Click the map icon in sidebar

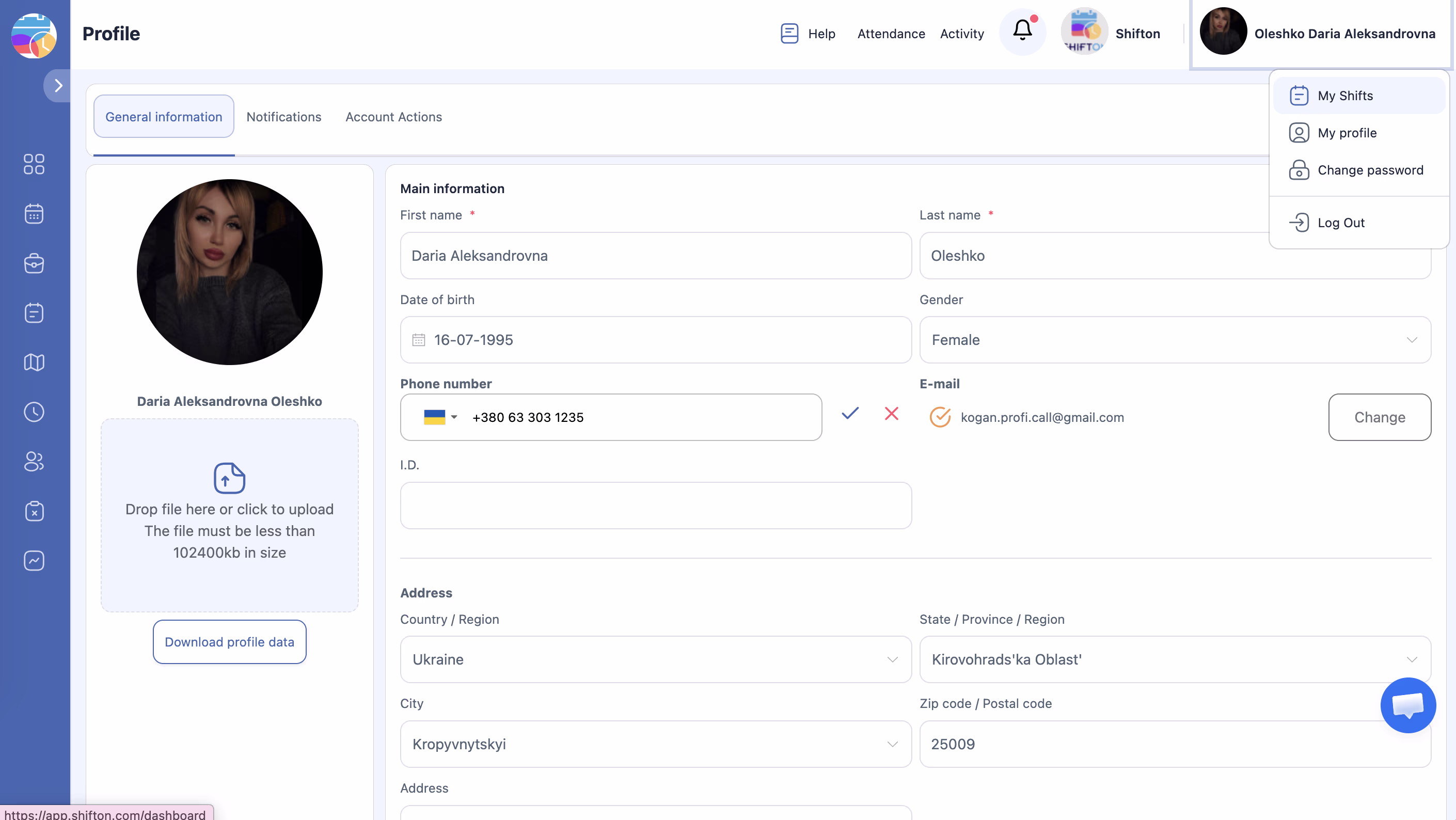coord(34,362)
